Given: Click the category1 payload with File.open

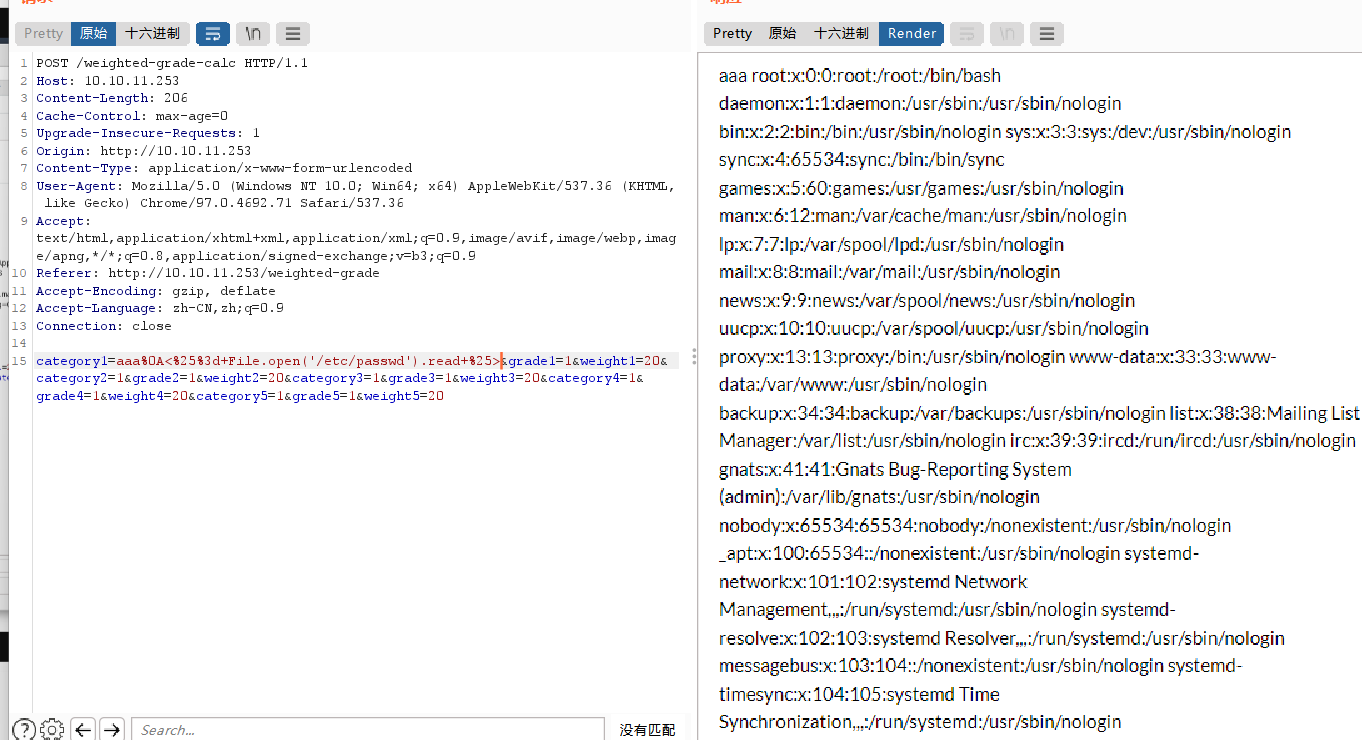Looking at the screenshot, I should pos(268,361).
